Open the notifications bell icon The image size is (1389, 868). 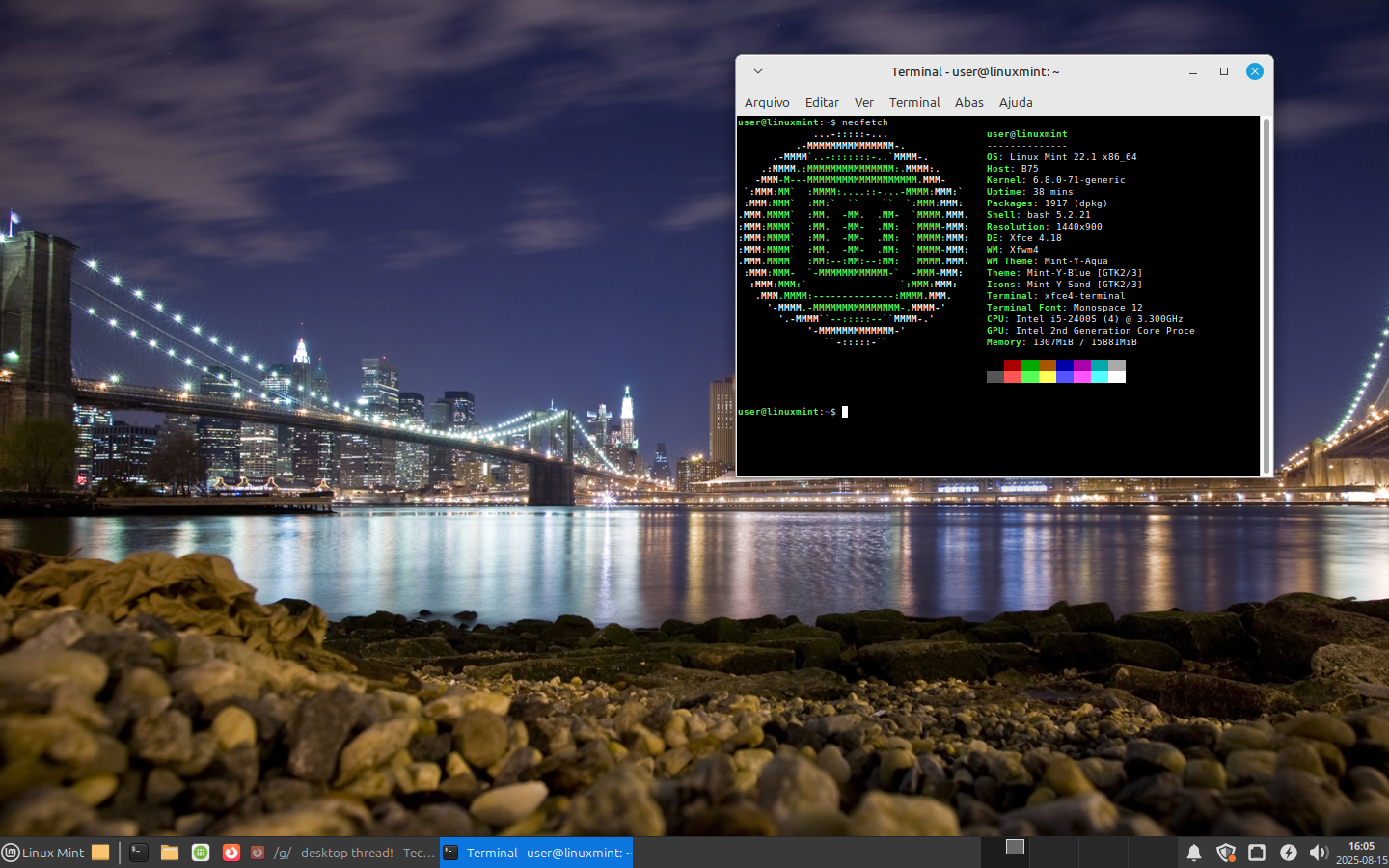pos(1193,853)
